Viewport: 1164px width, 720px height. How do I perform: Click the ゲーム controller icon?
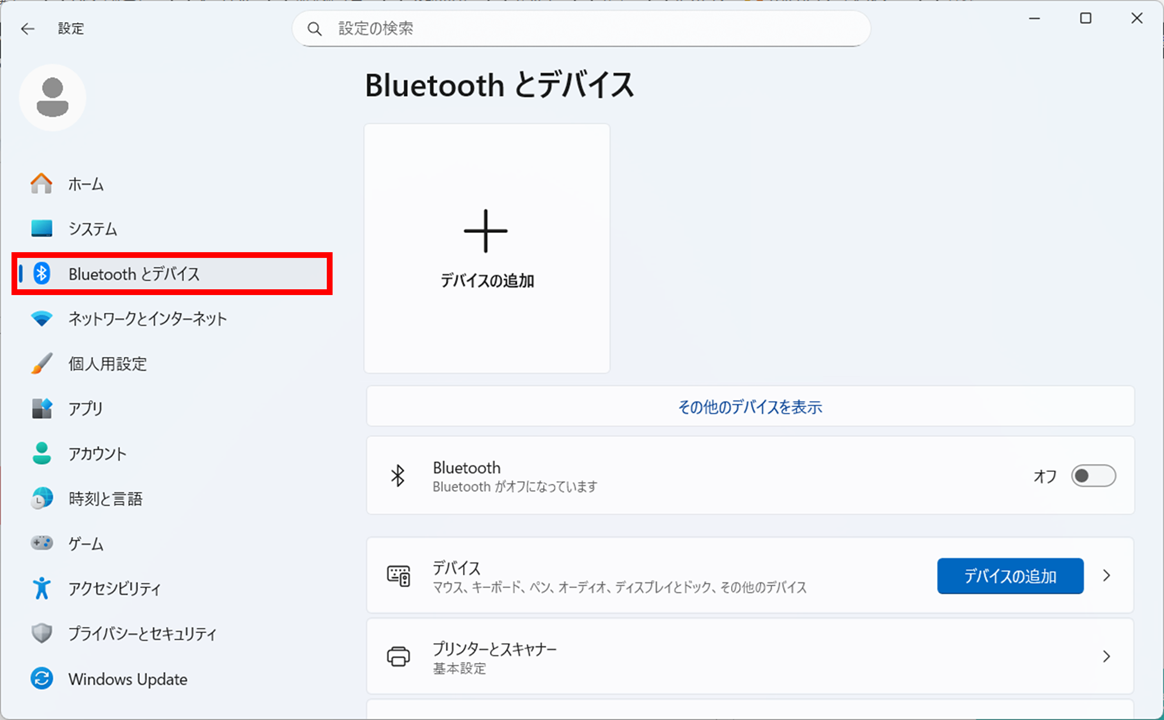[x=42, y=543]
